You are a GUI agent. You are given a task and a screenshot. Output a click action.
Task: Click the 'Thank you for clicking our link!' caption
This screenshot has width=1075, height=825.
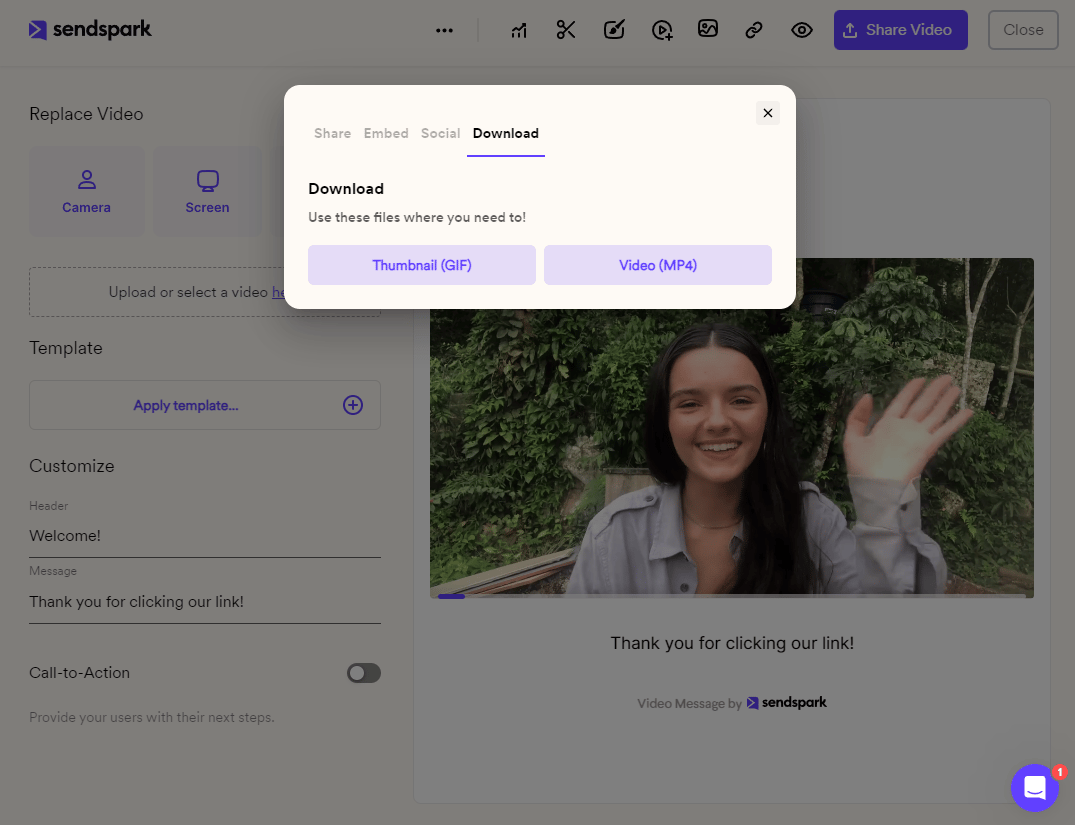pos(732,643)
